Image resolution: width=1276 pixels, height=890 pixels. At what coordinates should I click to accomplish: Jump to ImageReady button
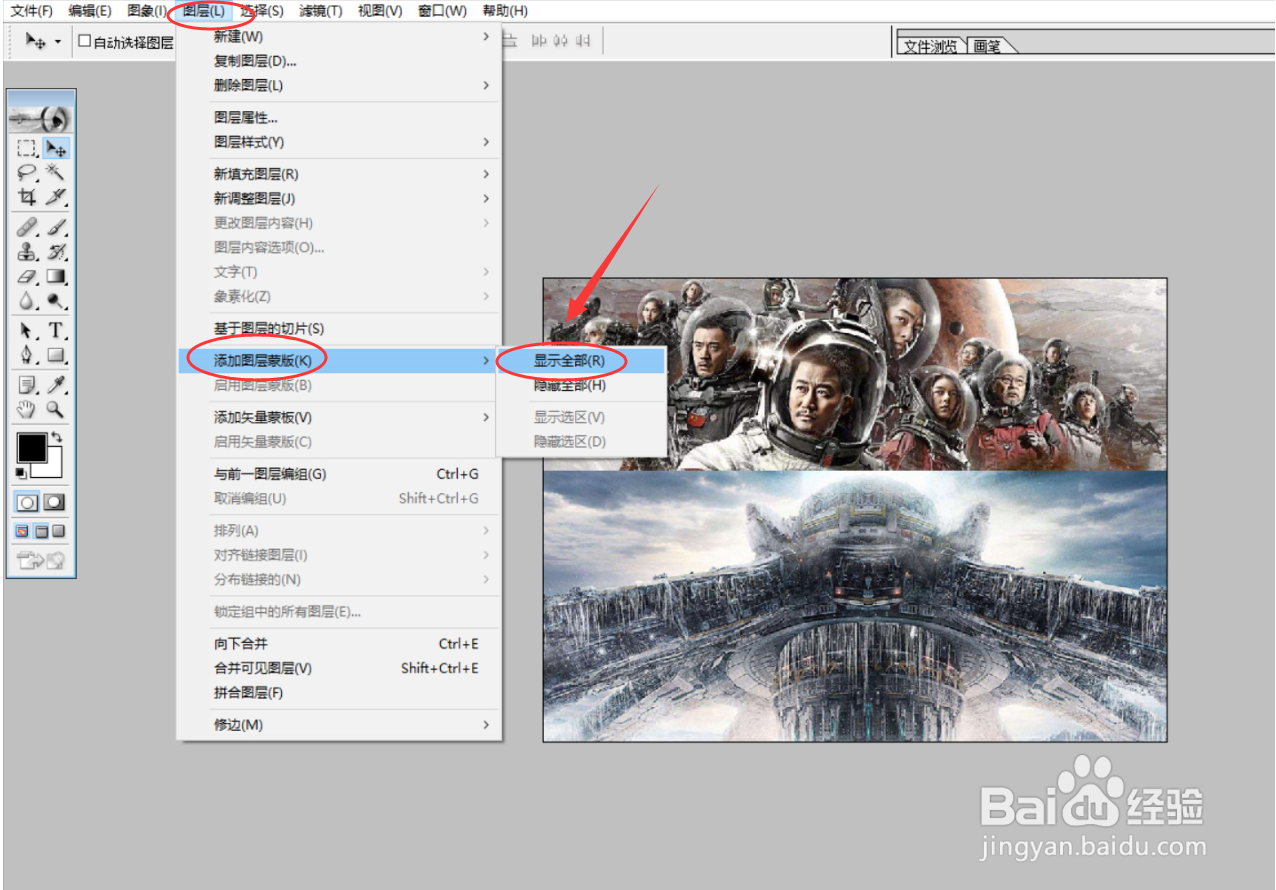[41, 561]
